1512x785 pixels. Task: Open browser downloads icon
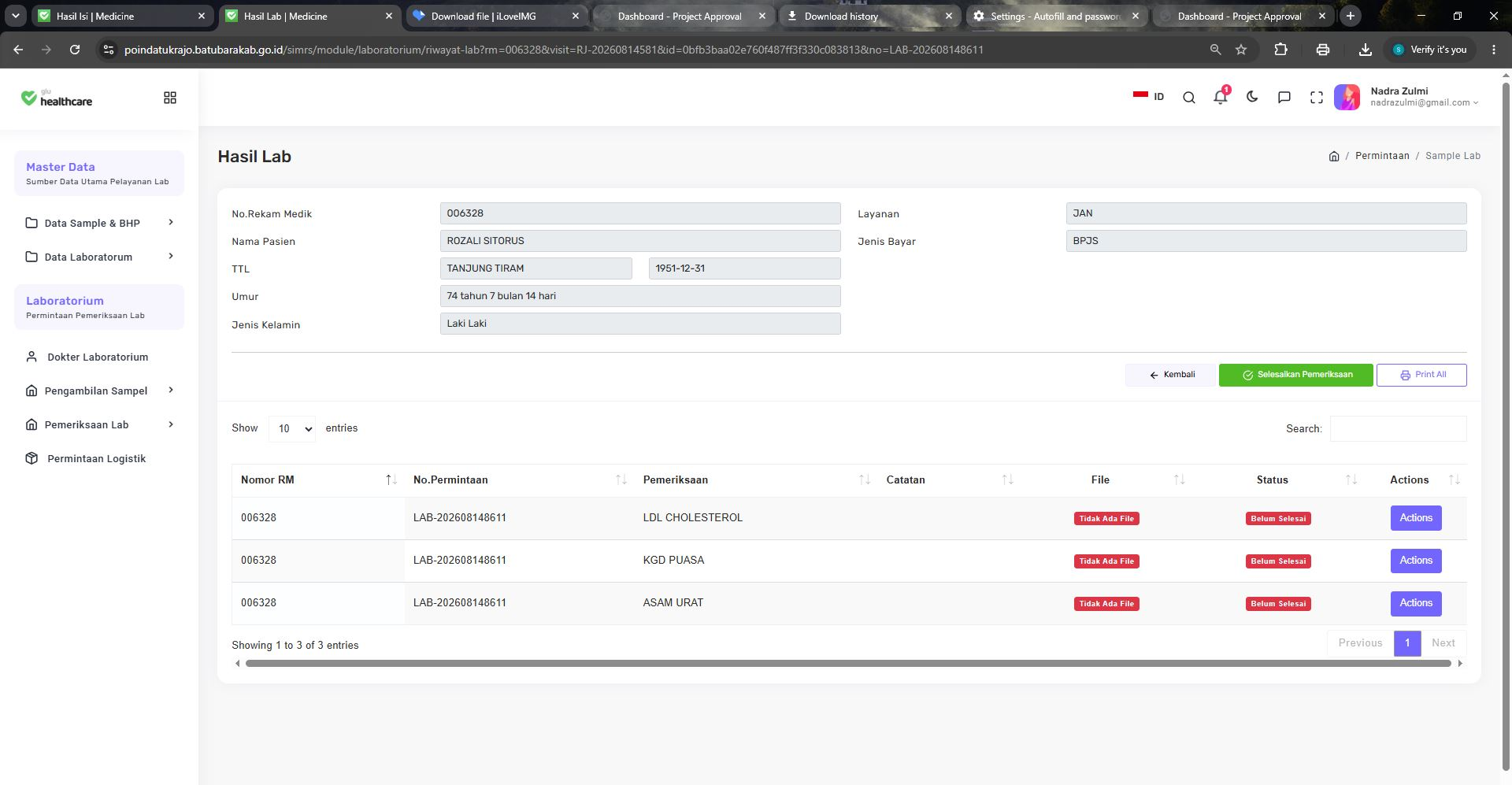(1366, 50)
